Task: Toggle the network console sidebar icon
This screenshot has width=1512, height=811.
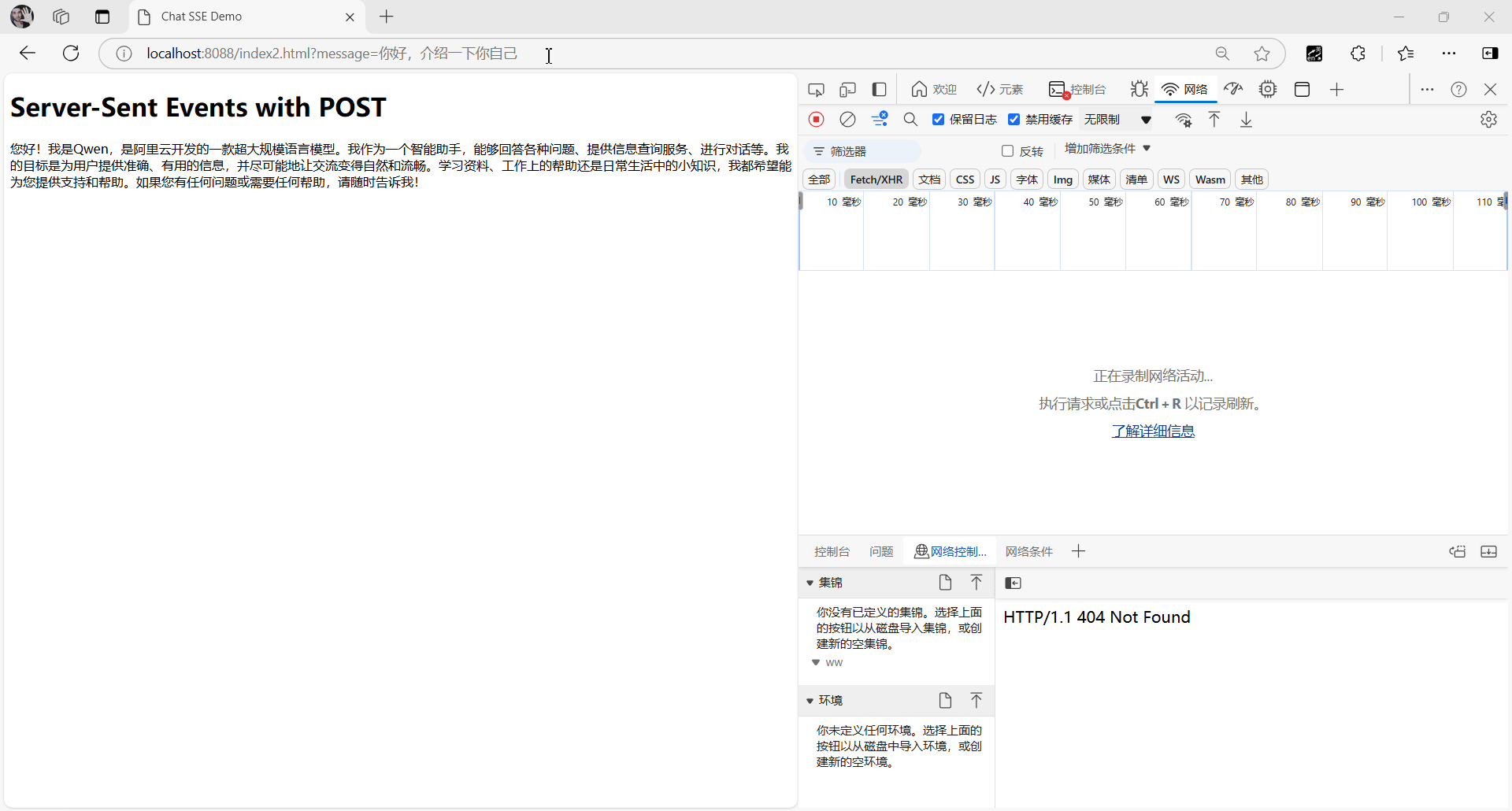Action: tap(1014, 583)
